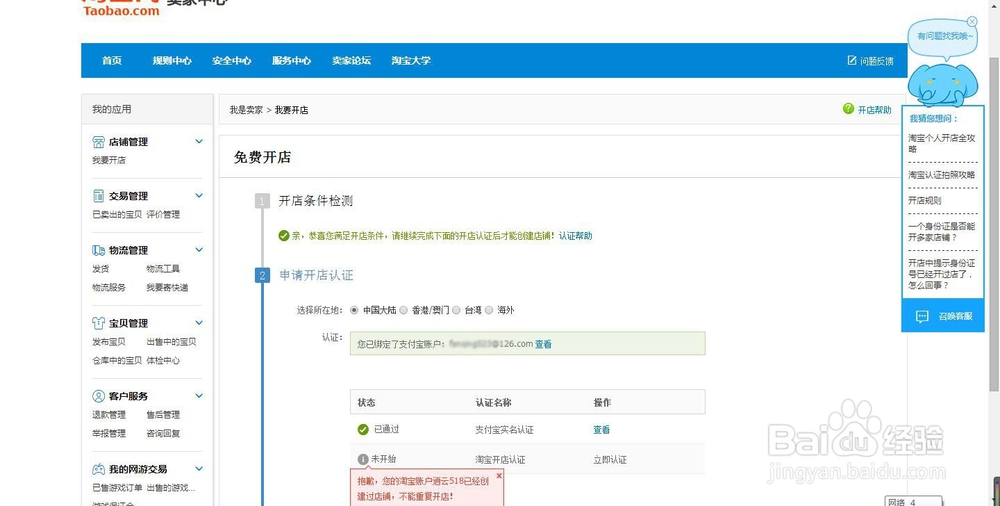Click the customer service (客户服务) person icon
Screen dimensions: 1000x506
click(98, 396)
